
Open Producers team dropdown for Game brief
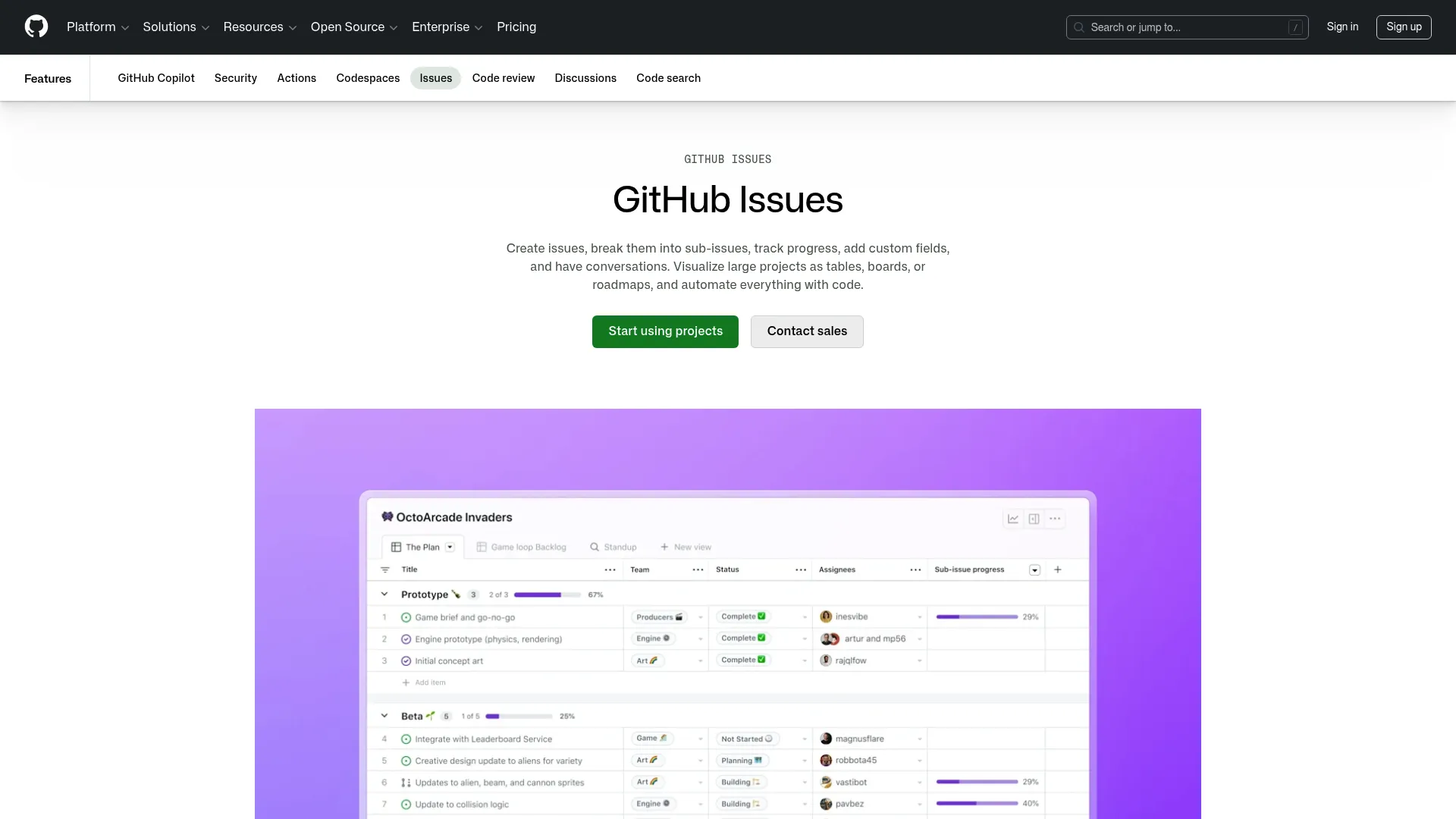tap(700, 617)
